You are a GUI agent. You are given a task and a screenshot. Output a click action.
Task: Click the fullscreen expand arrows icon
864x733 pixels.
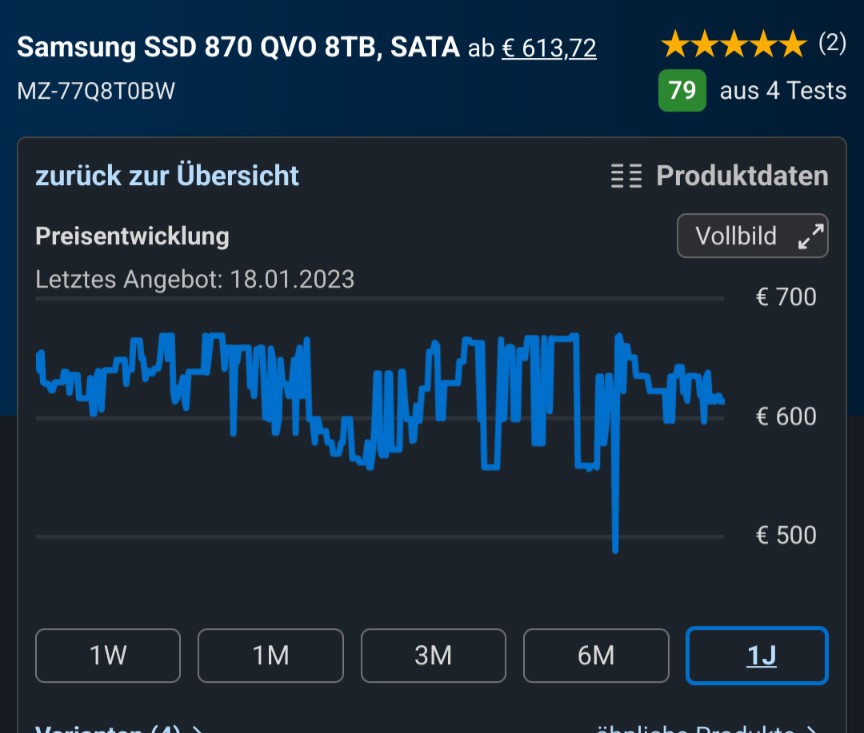pyautogui.click(x=811, y=236)
